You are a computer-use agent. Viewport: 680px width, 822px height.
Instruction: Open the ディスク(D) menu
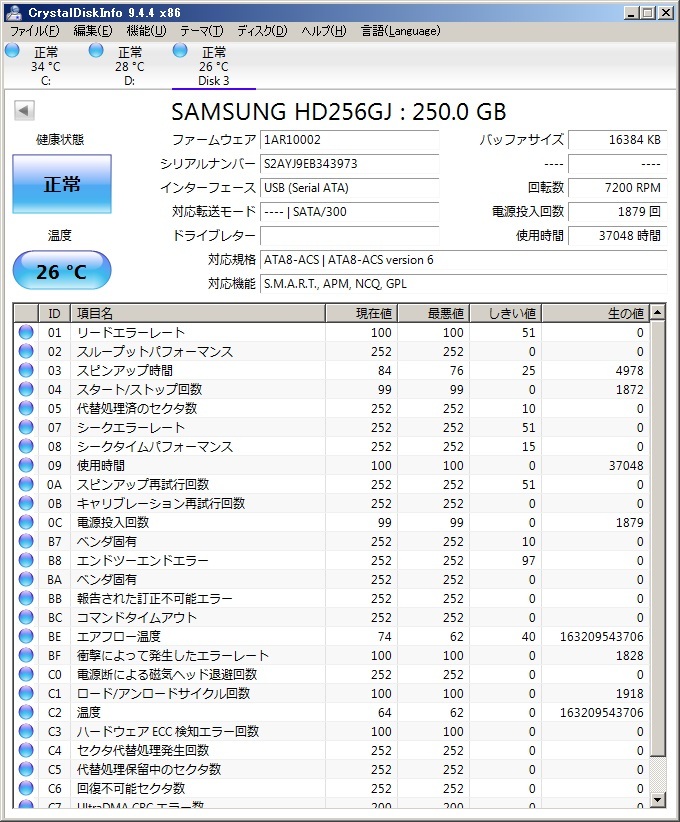coord(262,31)
